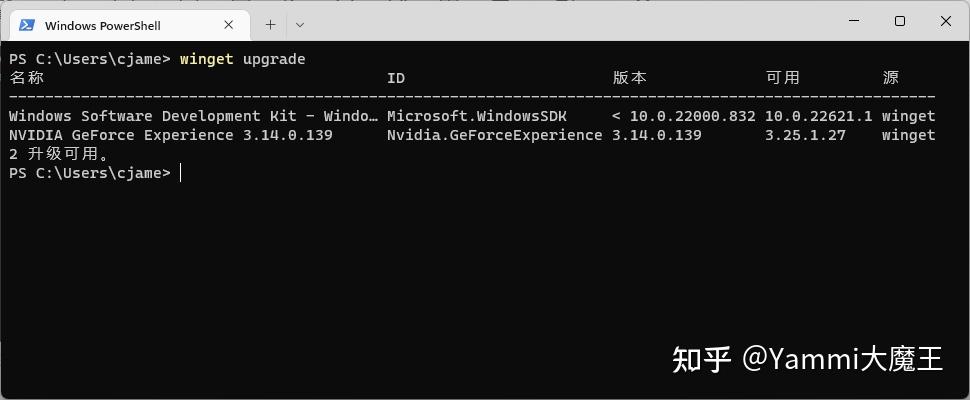
Task: Maximize the terminal window
Action: tap(900, 21)
